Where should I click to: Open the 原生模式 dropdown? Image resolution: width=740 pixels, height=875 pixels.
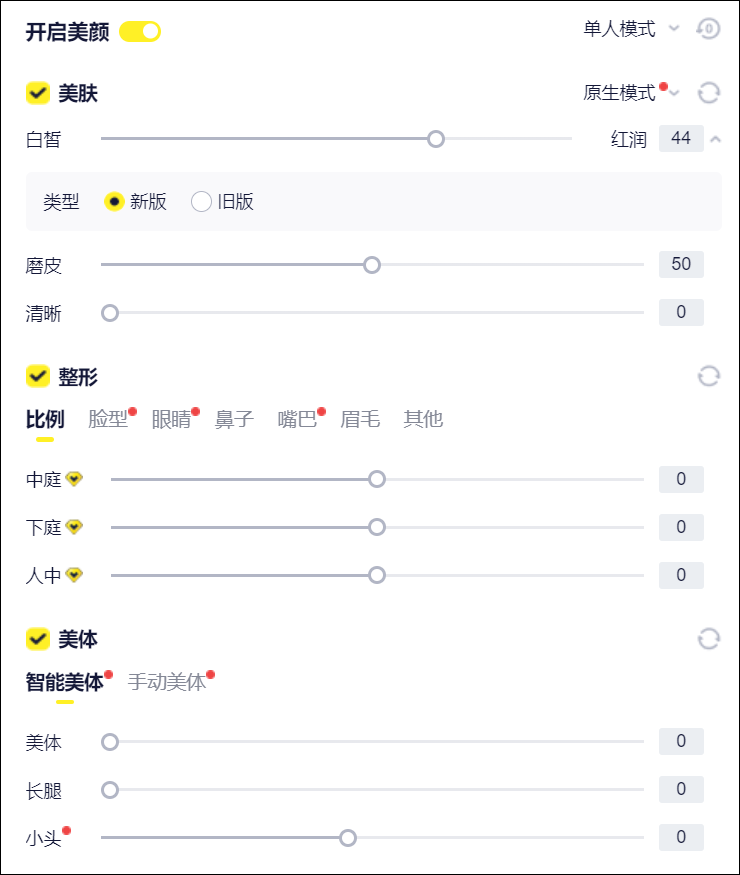(630, 93)
